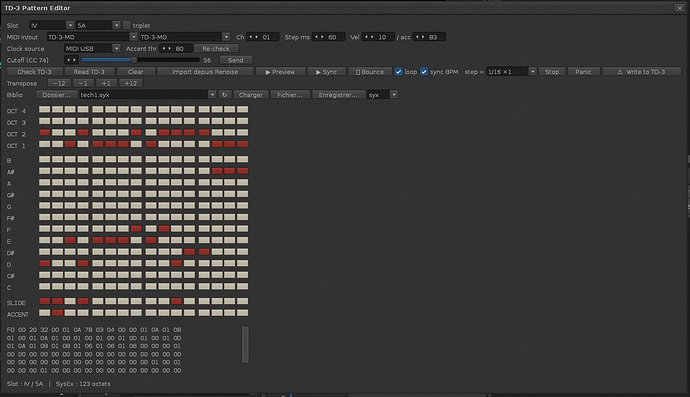
Task: Click the 'SysEx : 123 octets' status text
Action: tap(83, 384)
